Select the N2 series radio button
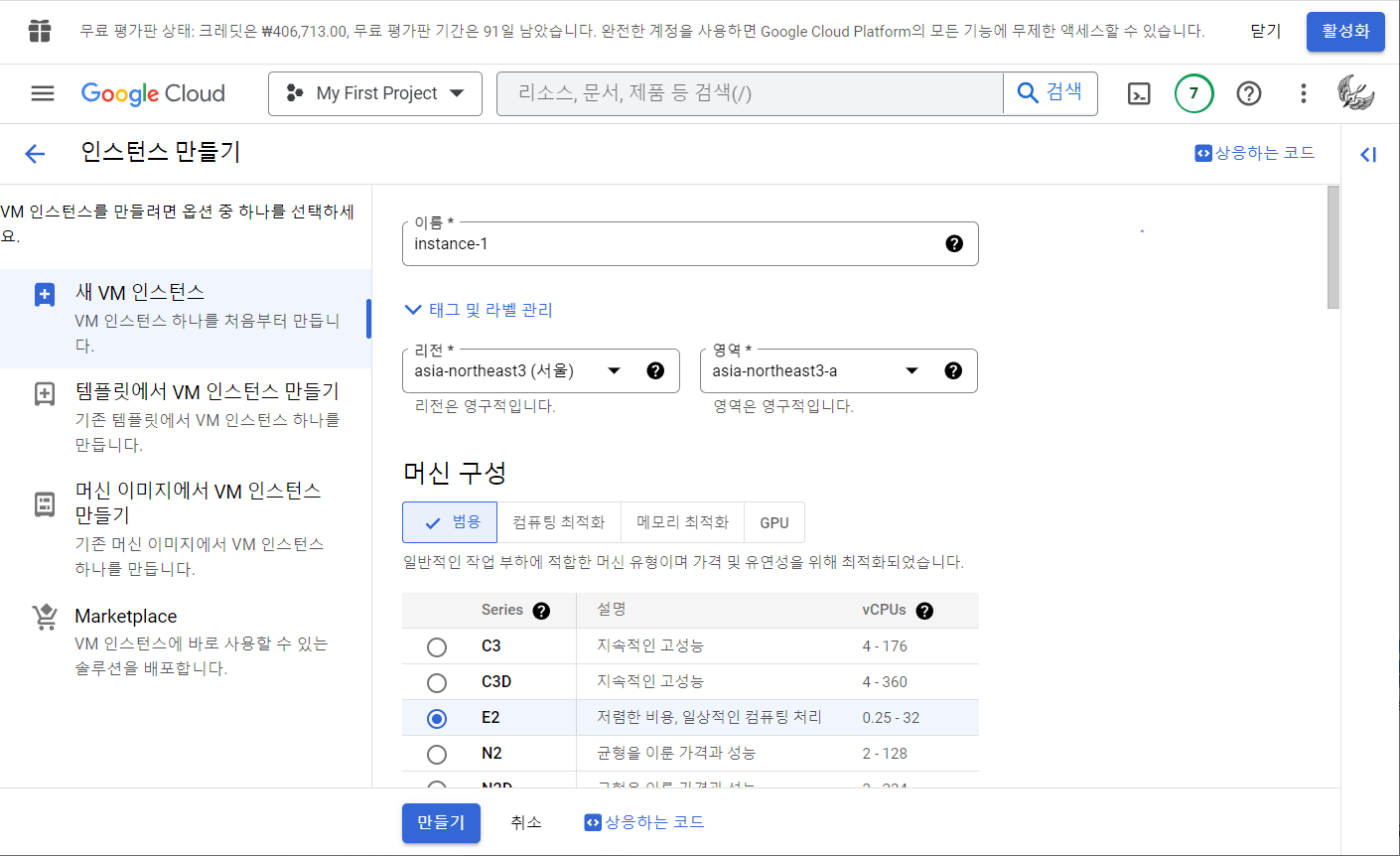Image resolution: width=1400 pixels, height=856 pixels. point(437,755)
